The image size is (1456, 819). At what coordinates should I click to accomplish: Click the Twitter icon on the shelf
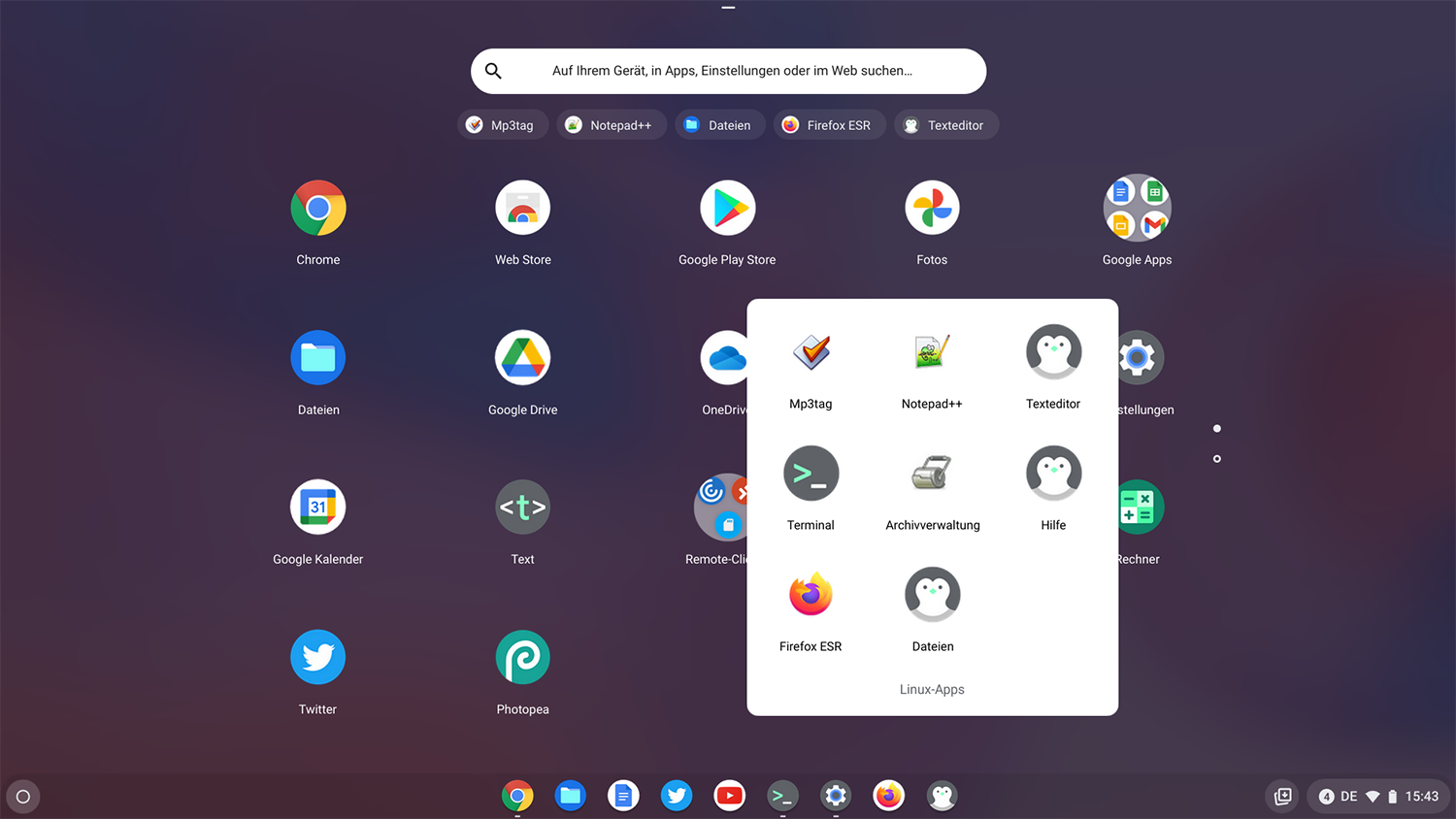(677, 797)
